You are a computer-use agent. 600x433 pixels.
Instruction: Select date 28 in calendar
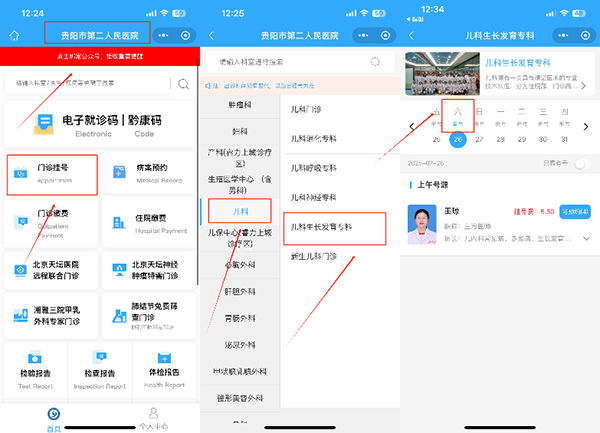[501, 139]
